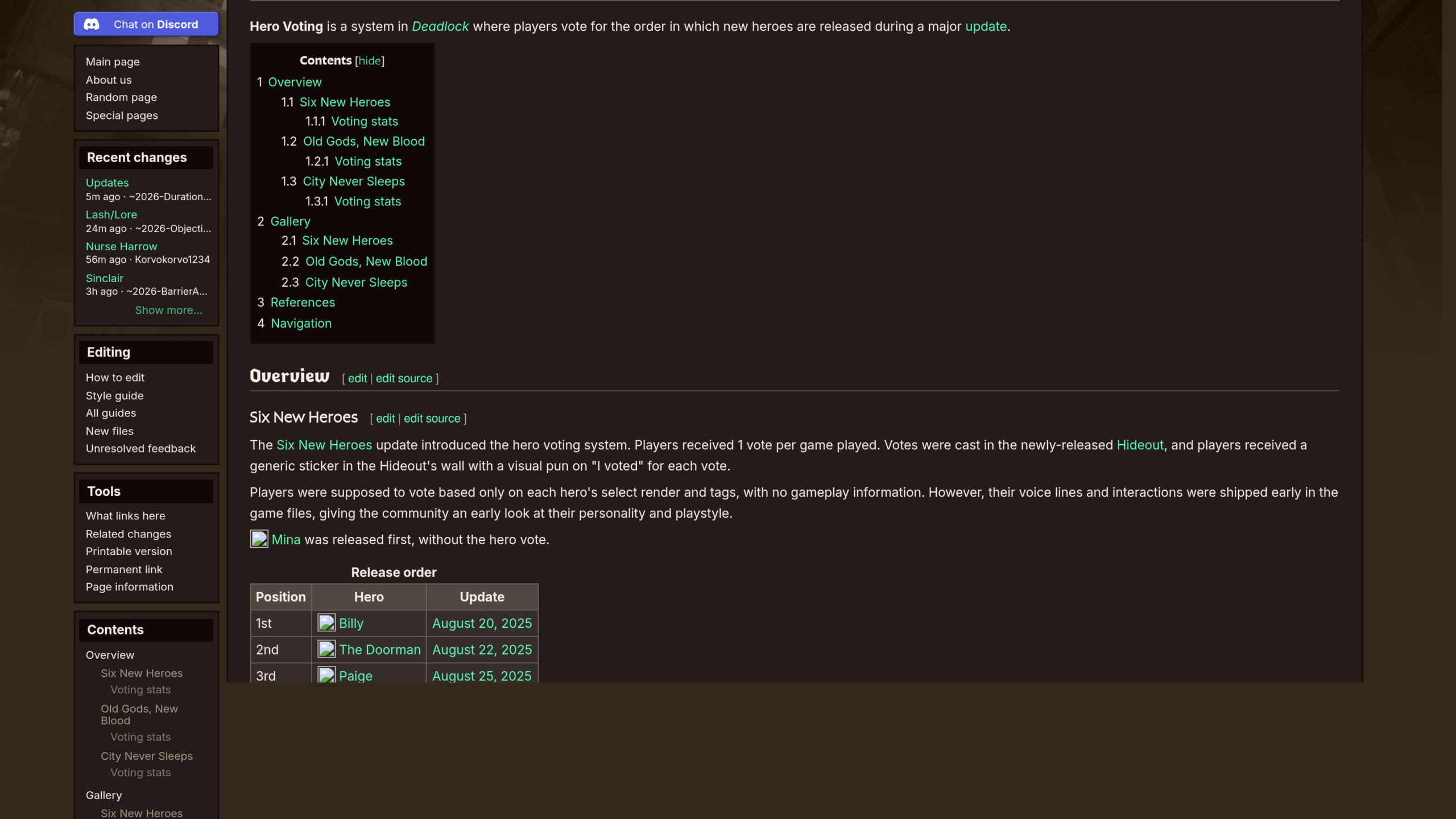The image size is (1456, 819).
Task: Select Gallery in sidebar Contents
Action: 104,795
